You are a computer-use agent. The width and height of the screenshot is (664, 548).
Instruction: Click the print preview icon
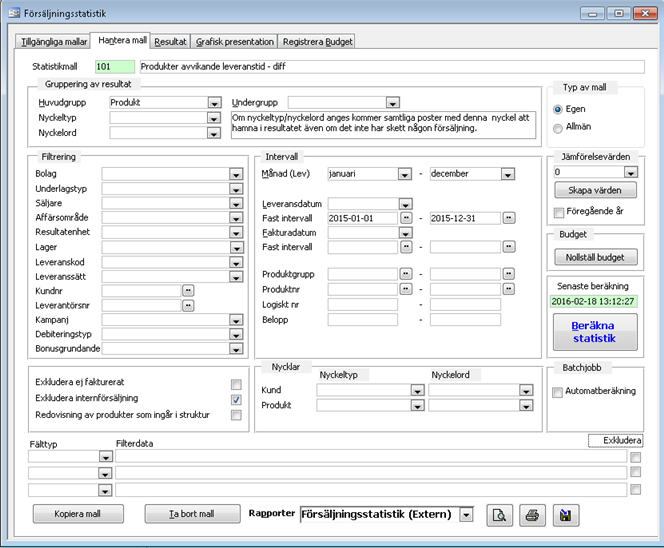[498, 515]
